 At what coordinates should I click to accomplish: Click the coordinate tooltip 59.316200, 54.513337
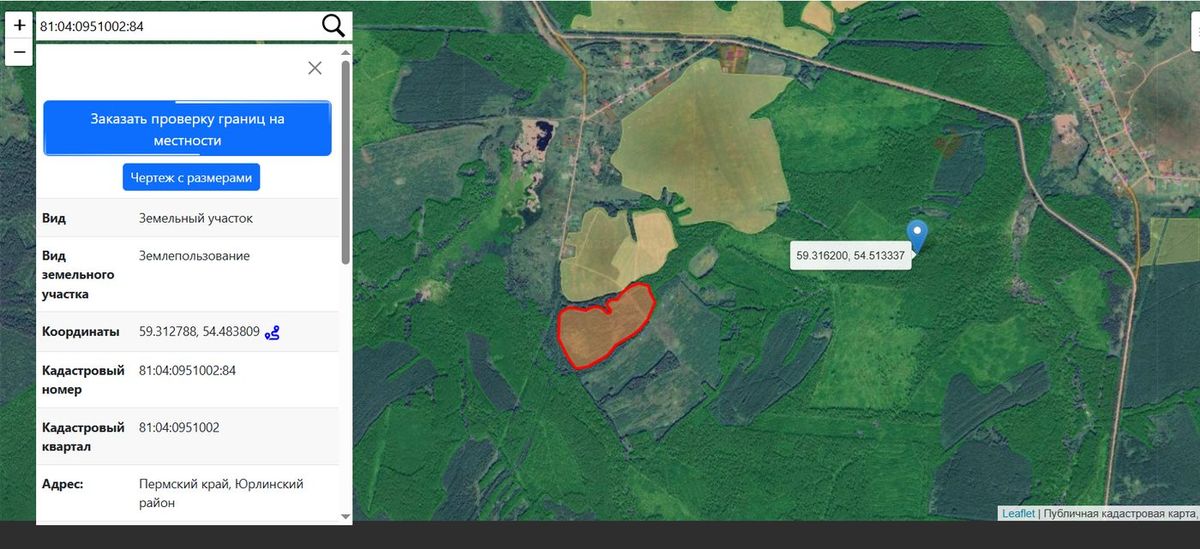pyautogui.click(x=850, y=256)
